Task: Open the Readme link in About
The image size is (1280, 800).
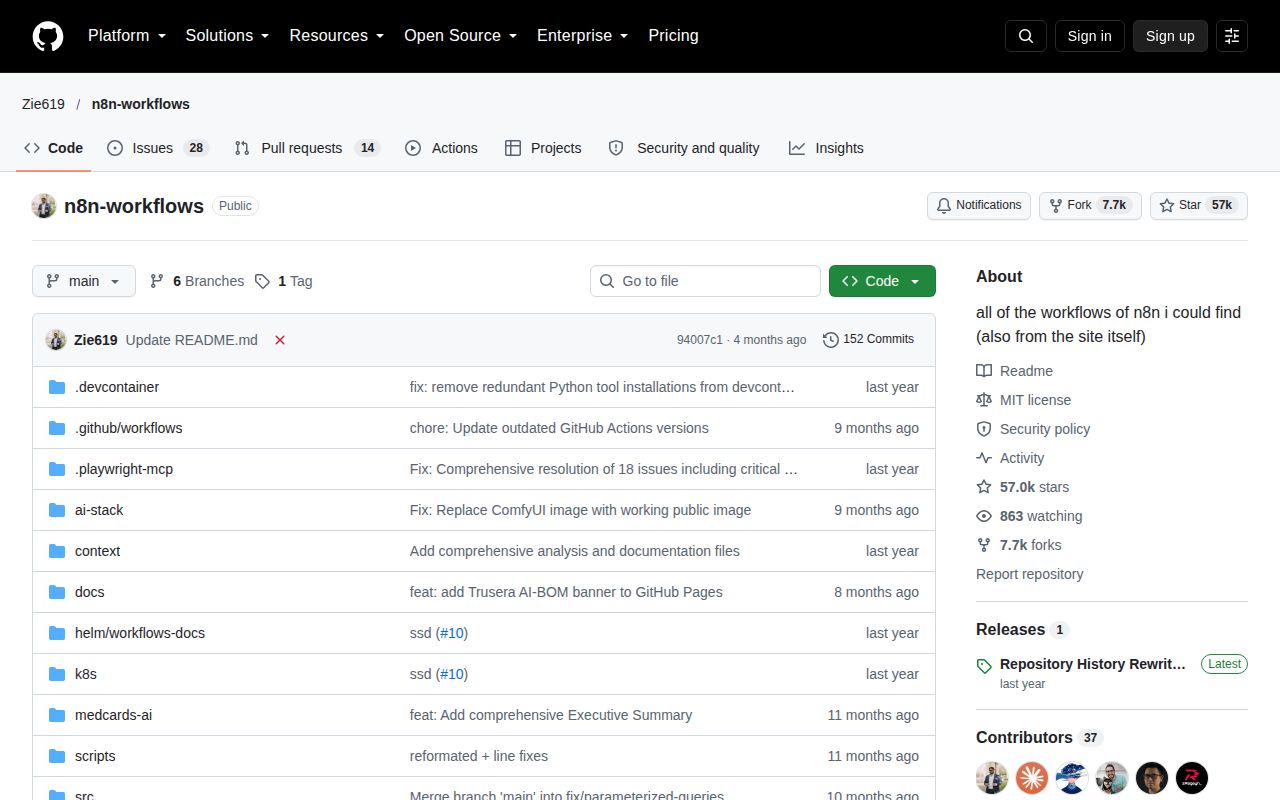Action: (x=1014, y=371)
